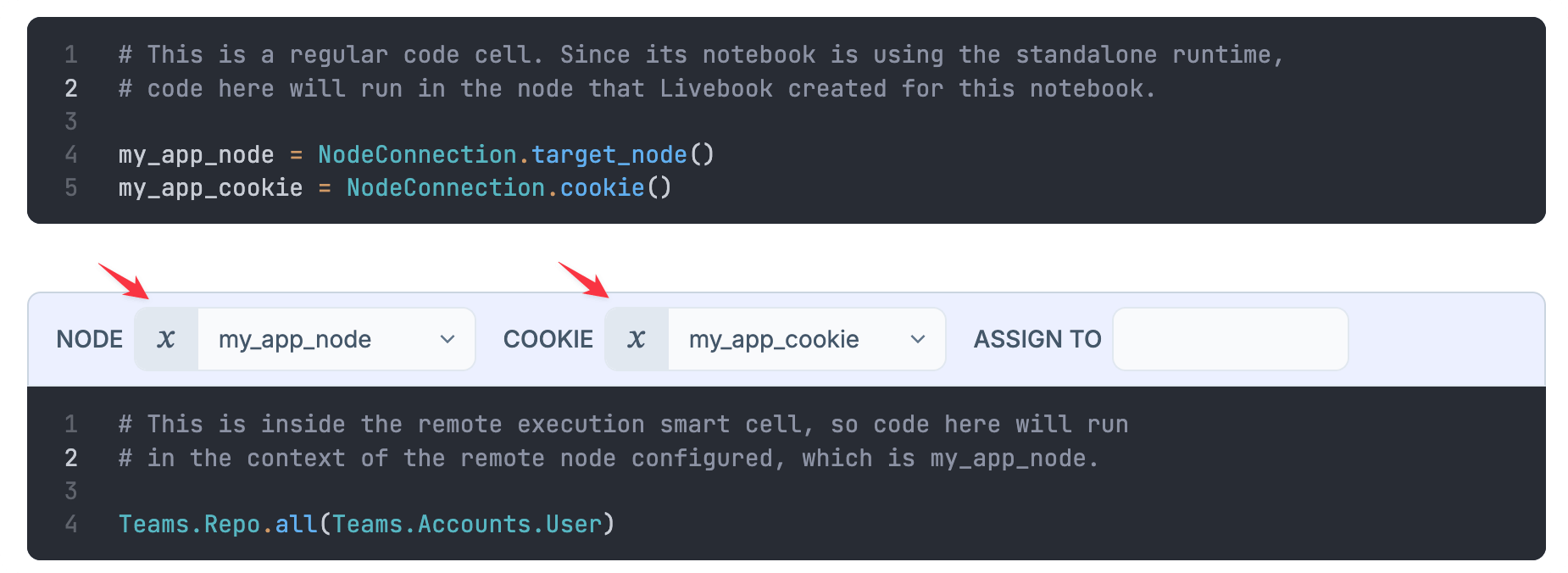
Task: Click the comment mentioning the standalone runtime
Action: tap(701, 55)
